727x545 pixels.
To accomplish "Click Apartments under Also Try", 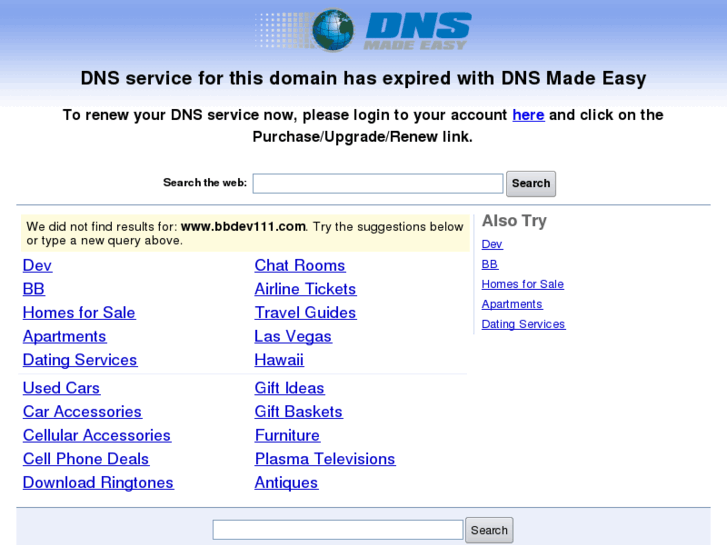I will [x=512, y=304].
